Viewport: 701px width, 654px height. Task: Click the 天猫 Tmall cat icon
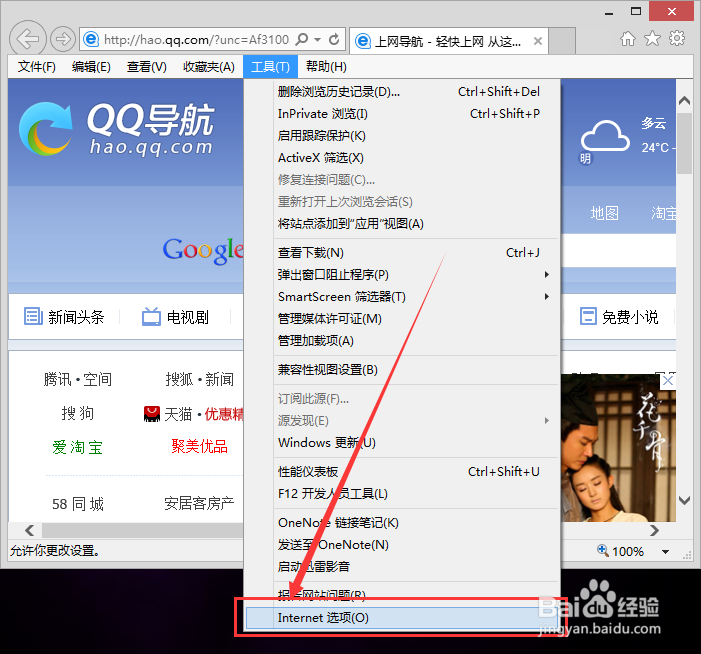pos(152,414)
